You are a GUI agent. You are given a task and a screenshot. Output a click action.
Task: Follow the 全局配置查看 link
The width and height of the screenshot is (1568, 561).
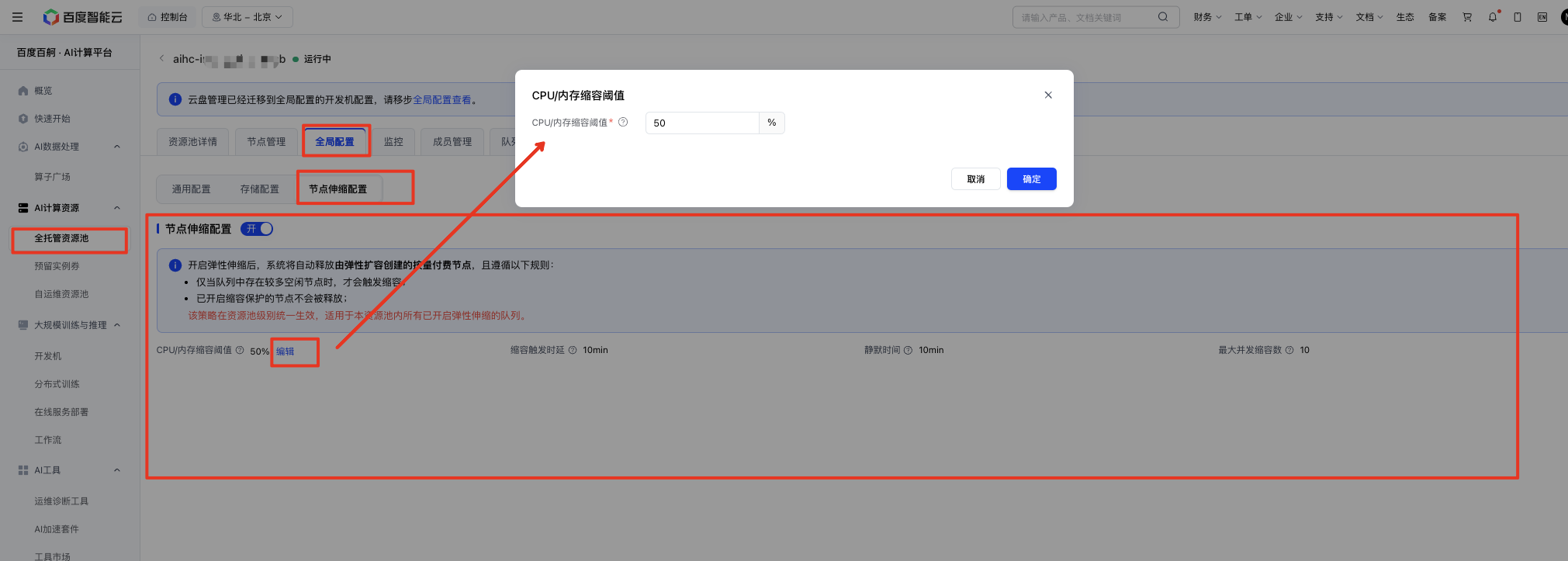442,100
